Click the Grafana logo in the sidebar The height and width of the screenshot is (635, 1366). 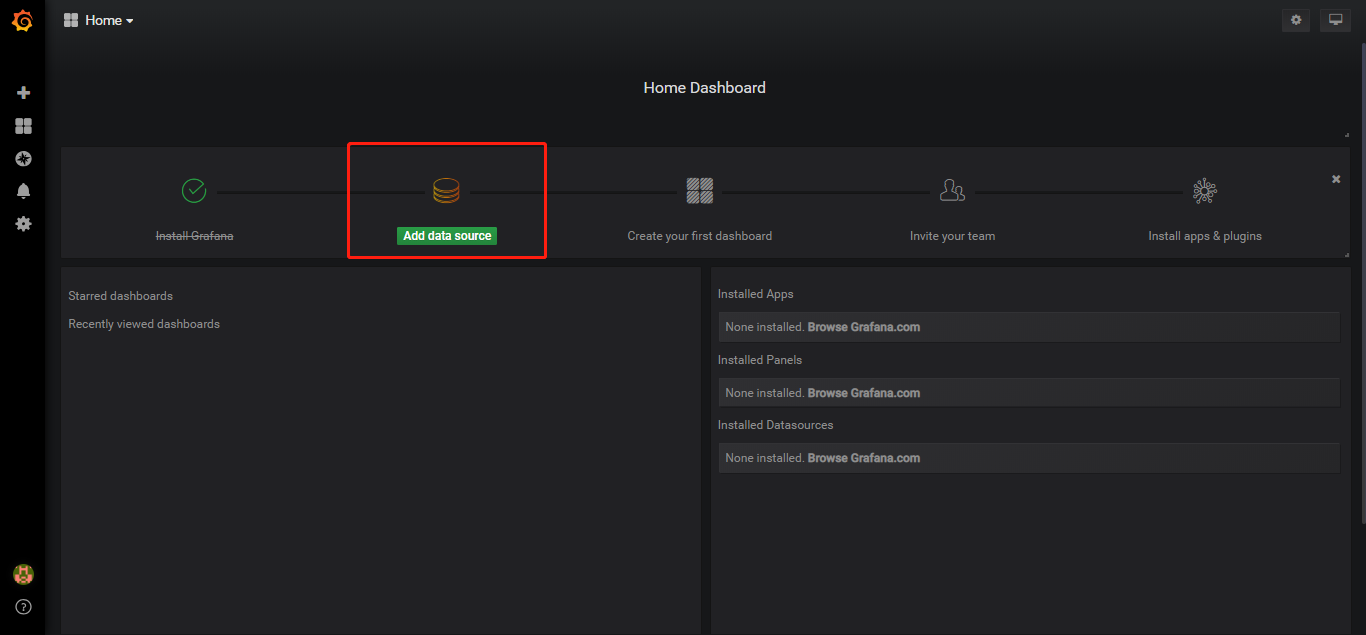[22, 21]
